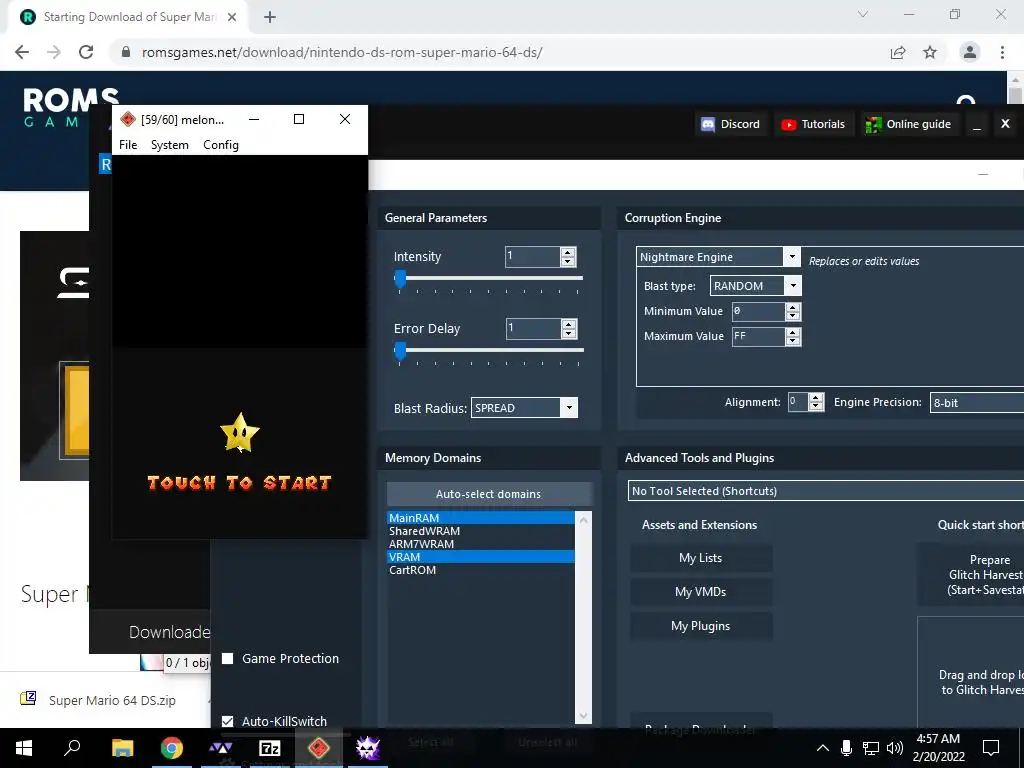This screenshot has height=768, width=1024.
Task: Switch to melonDS taskbar icon
Action: (319, 748)
